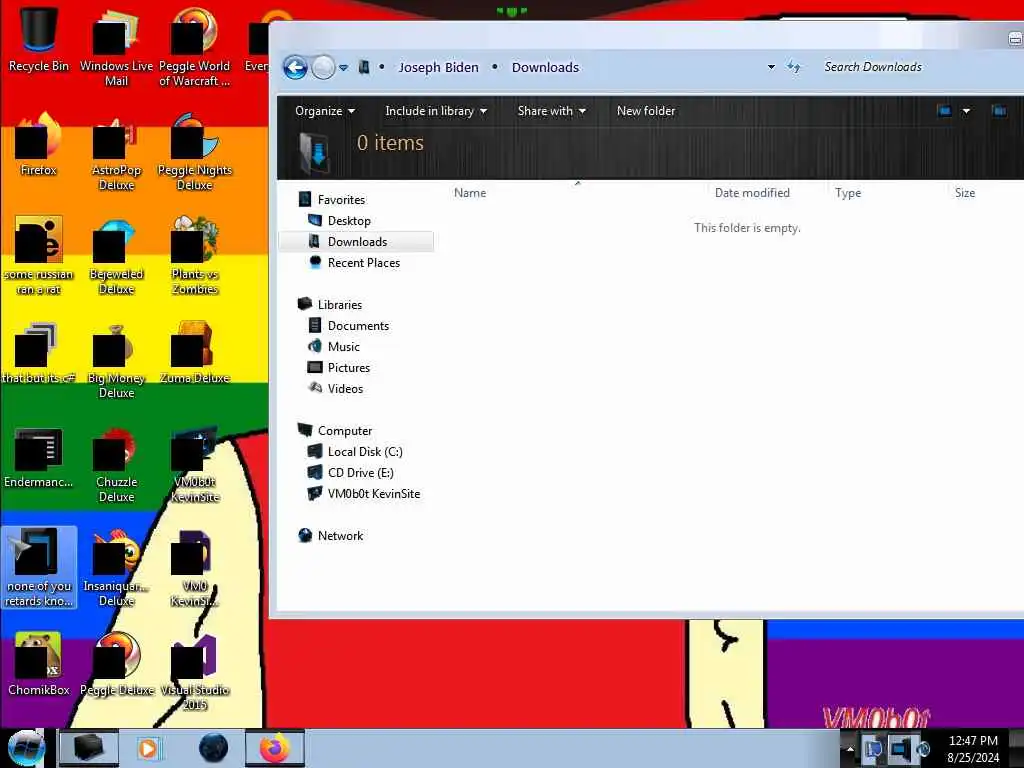This screenshot has width=1024, height=768.
Task: Open the 'none of you' desktop icon
Action: point(39,567)
